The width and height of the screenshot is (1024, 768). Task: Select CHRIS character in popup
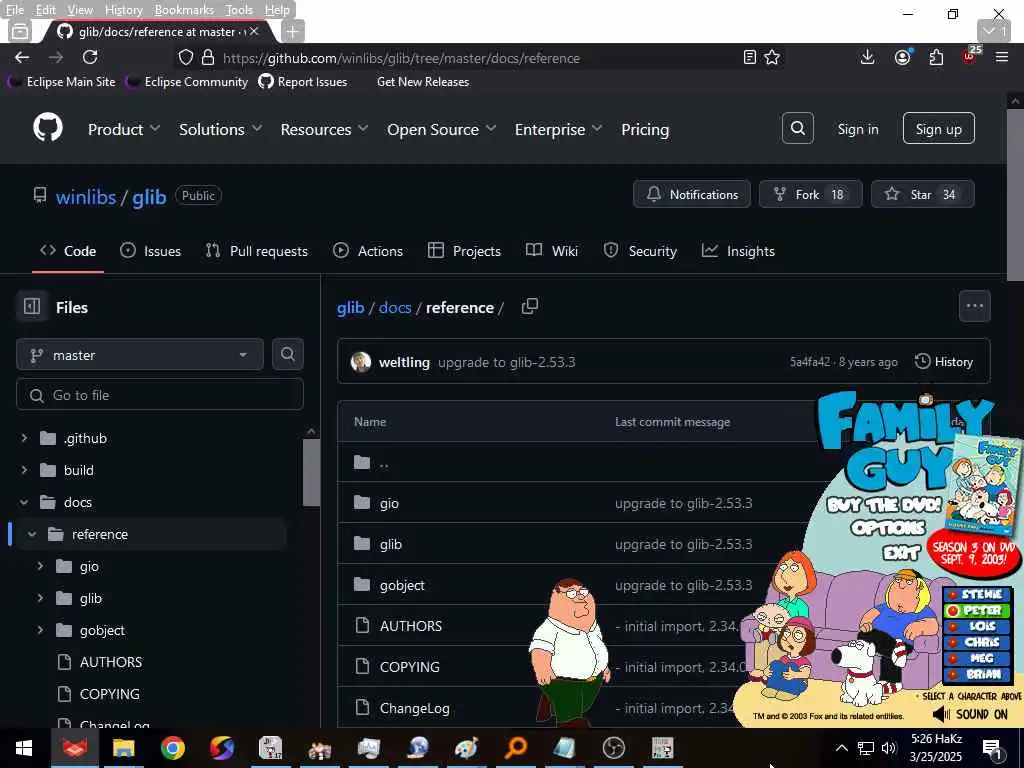click(977, 642)
